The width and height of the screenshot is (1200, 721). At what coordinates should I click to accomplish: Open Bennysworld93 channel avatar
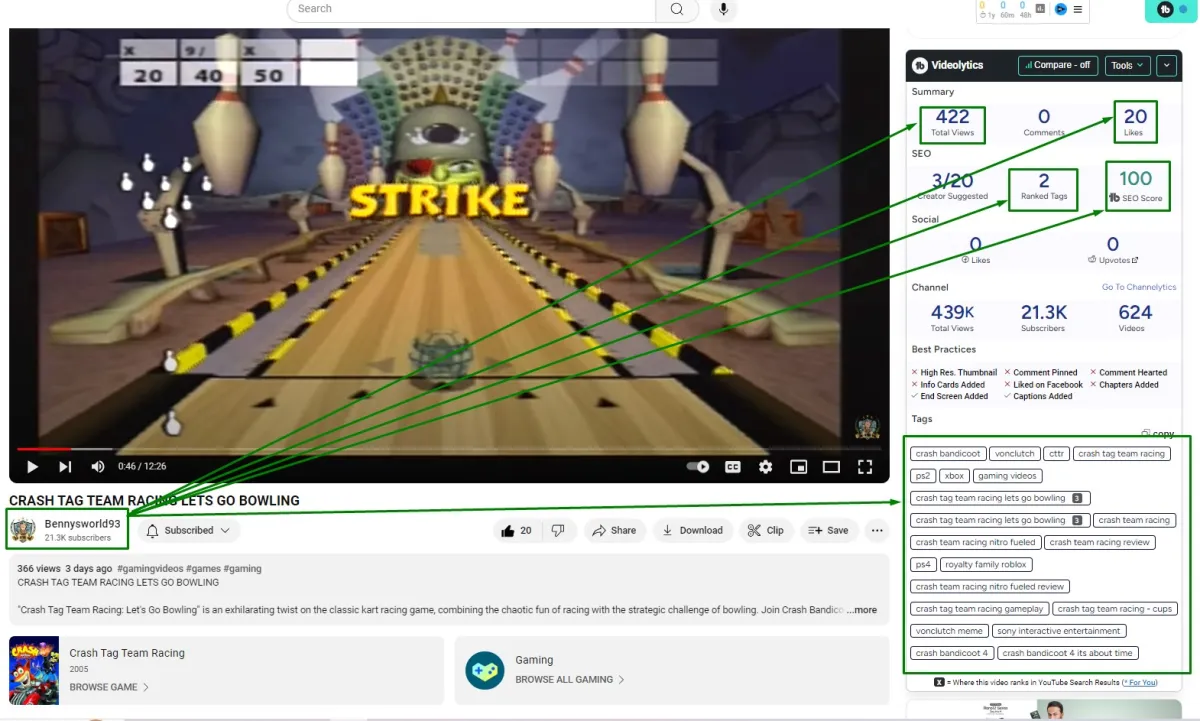coord(23,530)
